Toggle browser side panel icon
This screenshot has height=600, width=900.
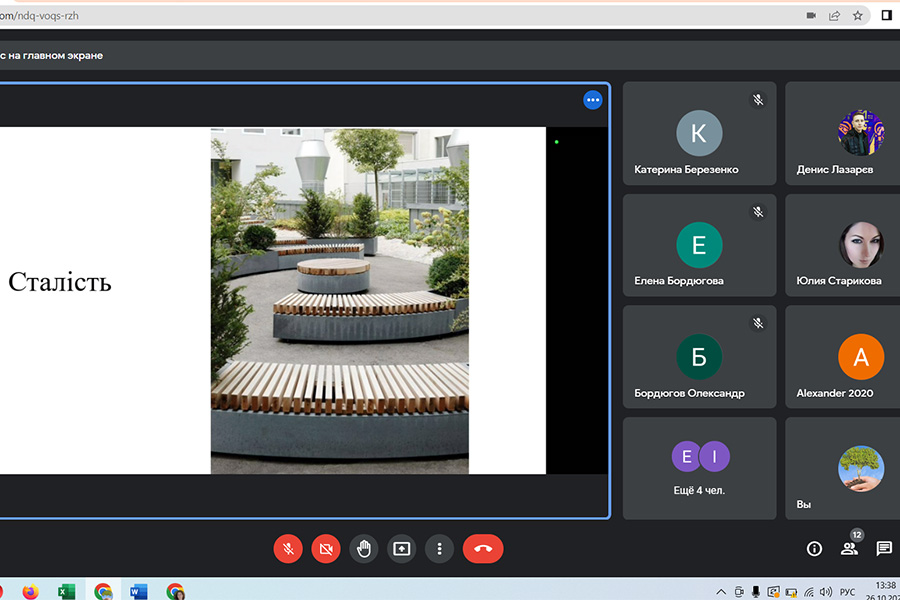coord(887,16)
